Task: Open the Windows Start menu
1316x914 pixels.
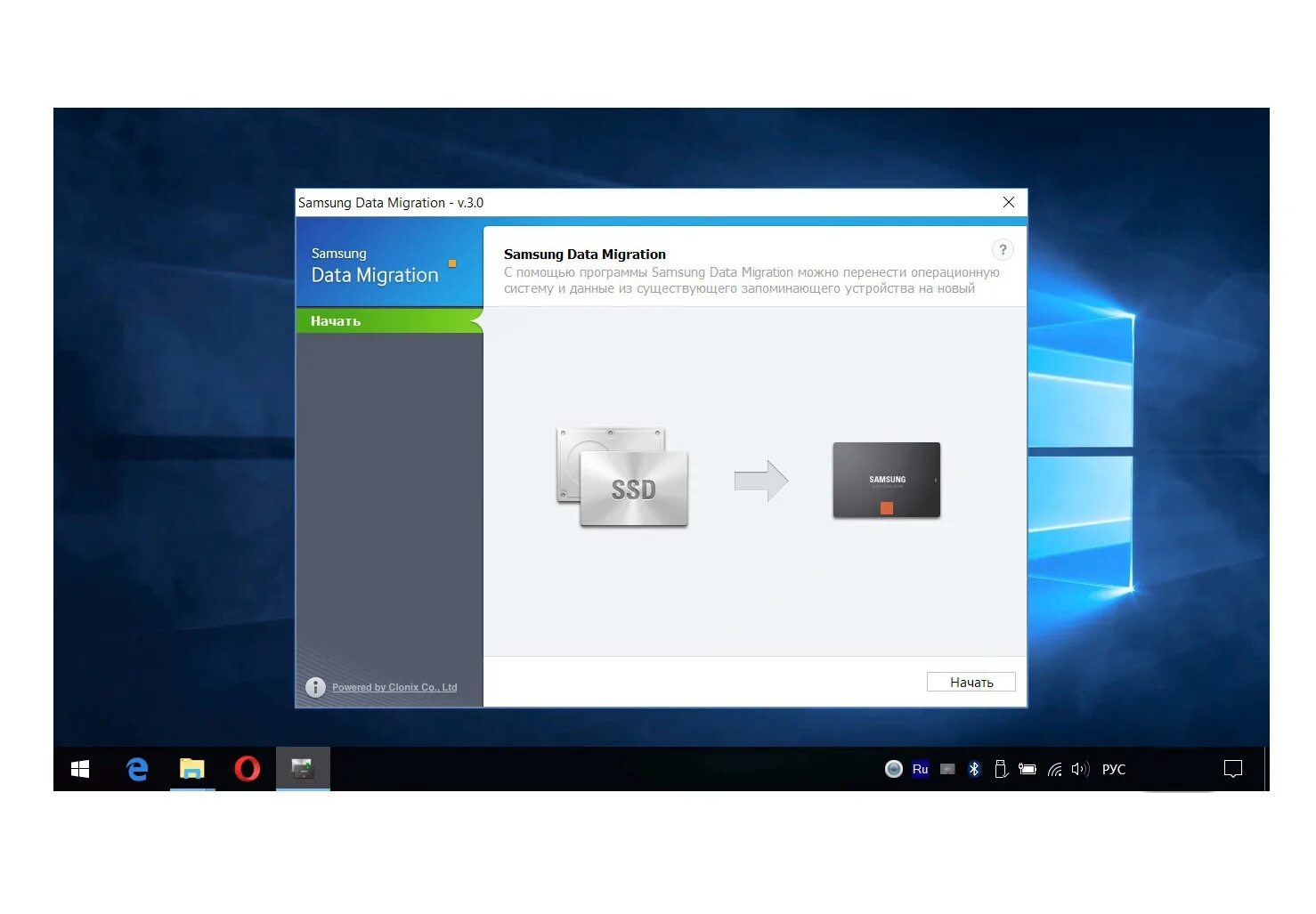Action: tap(80, 769)
